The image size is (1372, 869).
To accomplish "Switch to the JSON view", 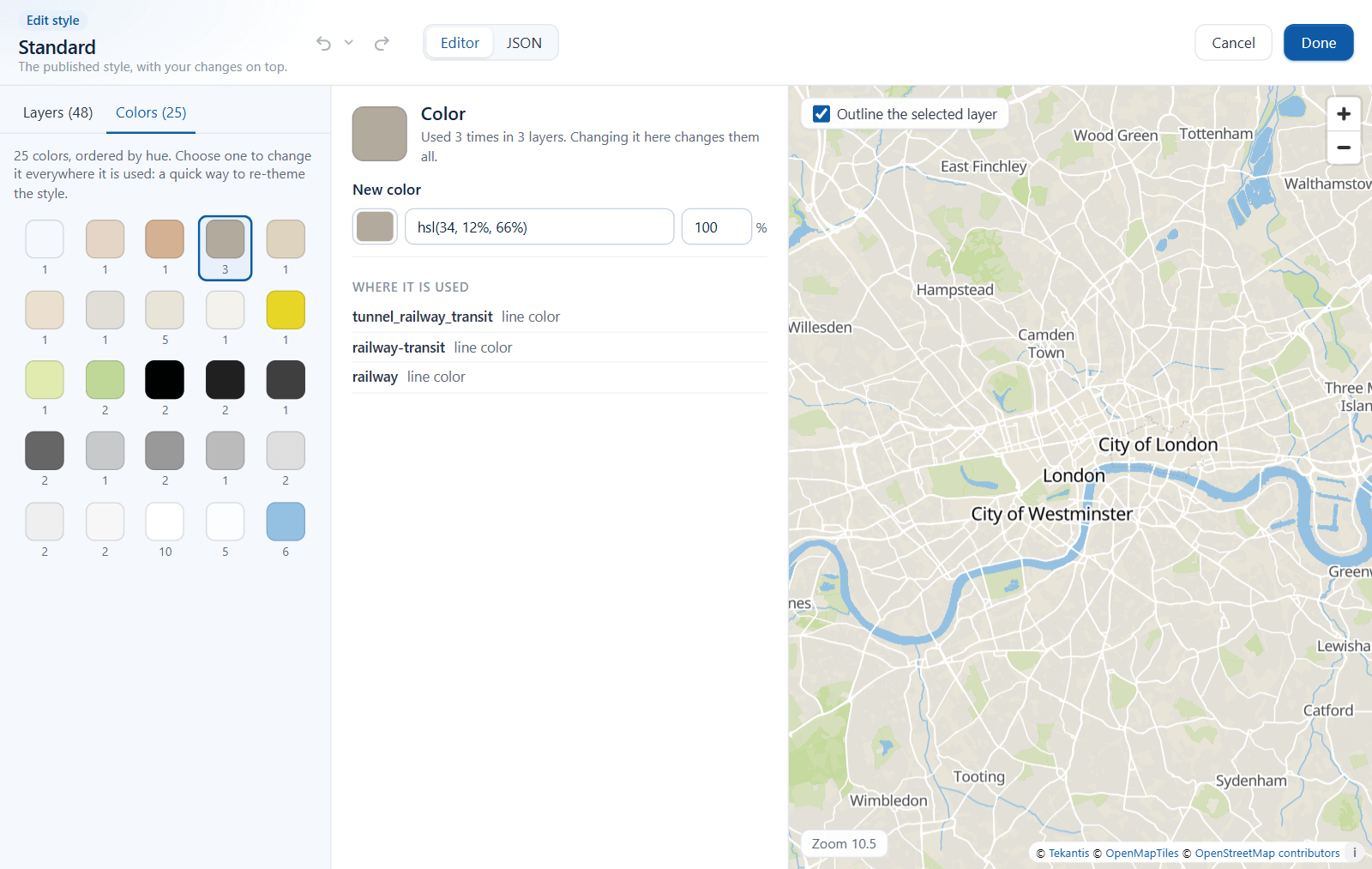I will [x=524, y=43].
